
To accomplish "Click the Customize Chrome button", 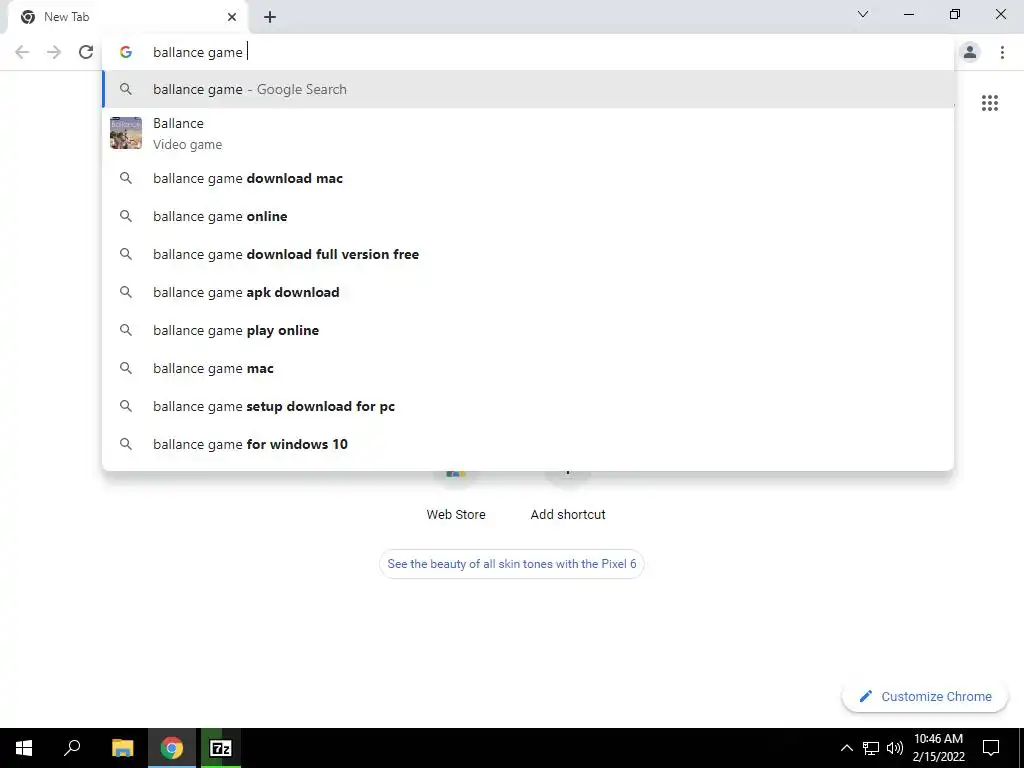I will click(x=925, y=696).
